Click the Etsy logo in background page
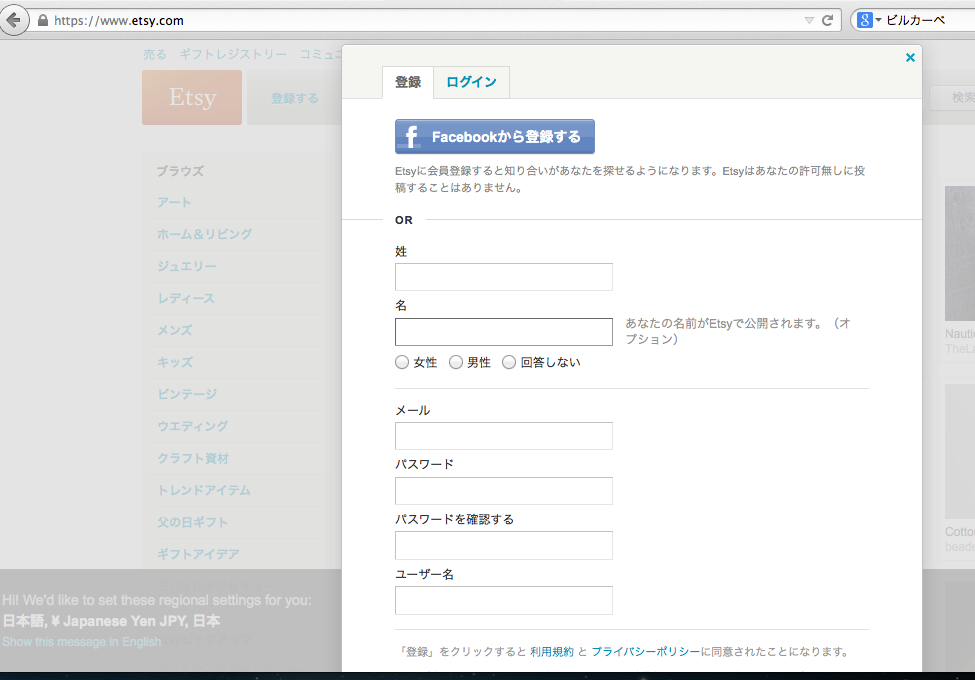The width and height of the screenshot is (975, 680). click(192, 98)
